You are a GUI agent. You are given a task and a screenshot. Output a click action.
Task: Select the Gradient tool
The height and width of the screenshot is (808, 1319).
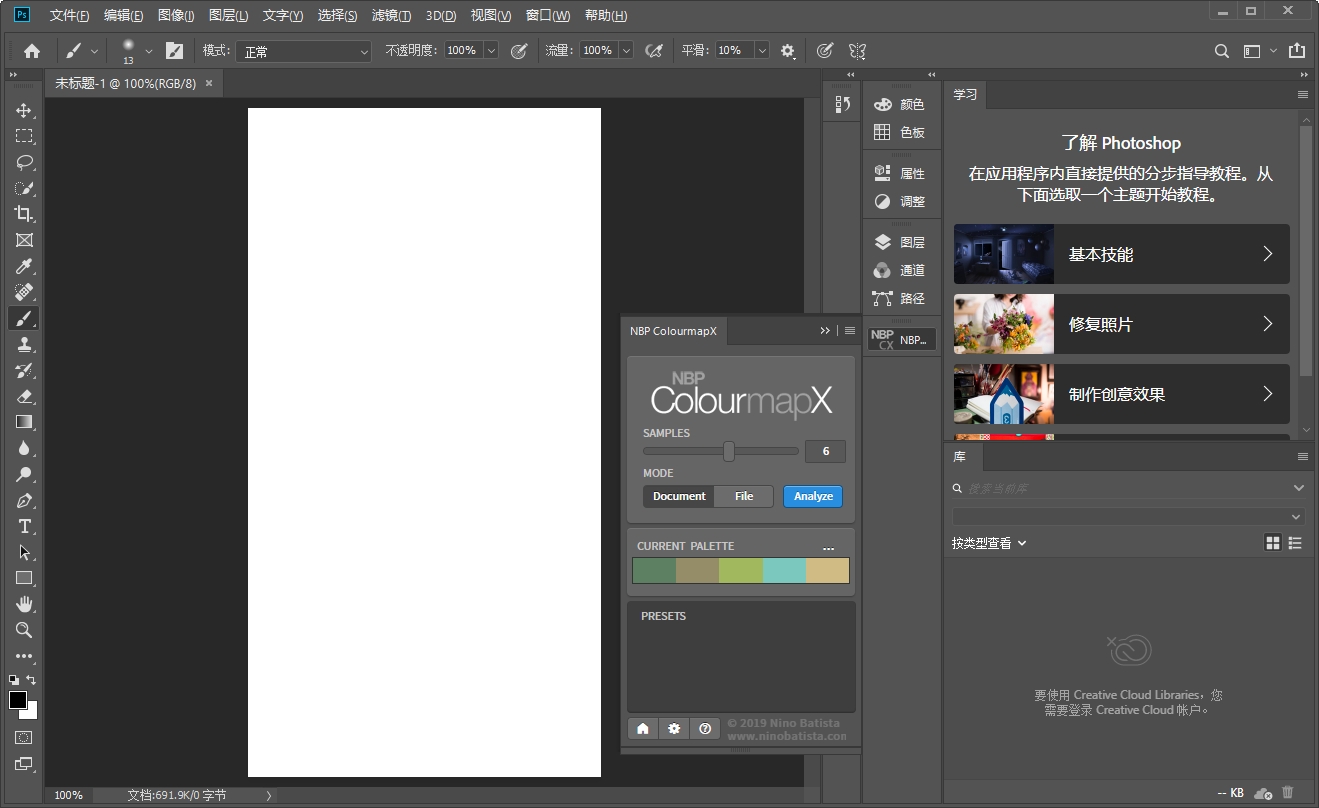pos(24,422)
